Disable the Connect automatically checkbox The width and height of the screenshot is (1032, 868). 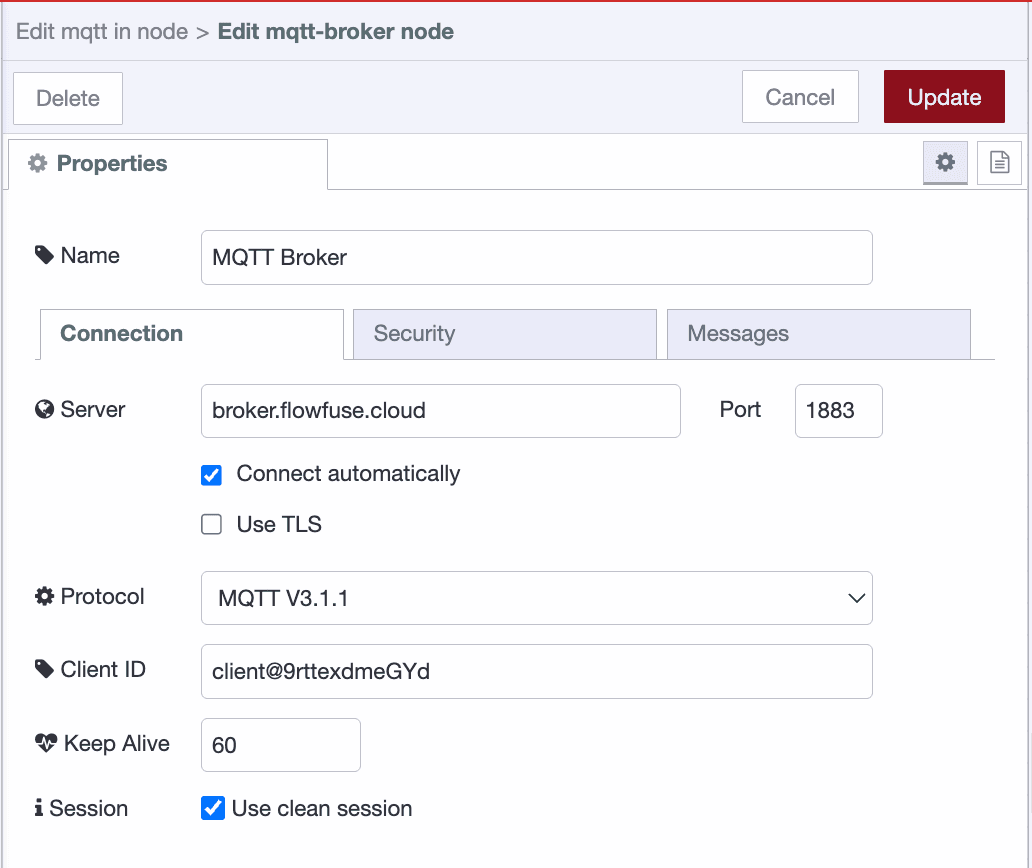[x=211, y=474]
